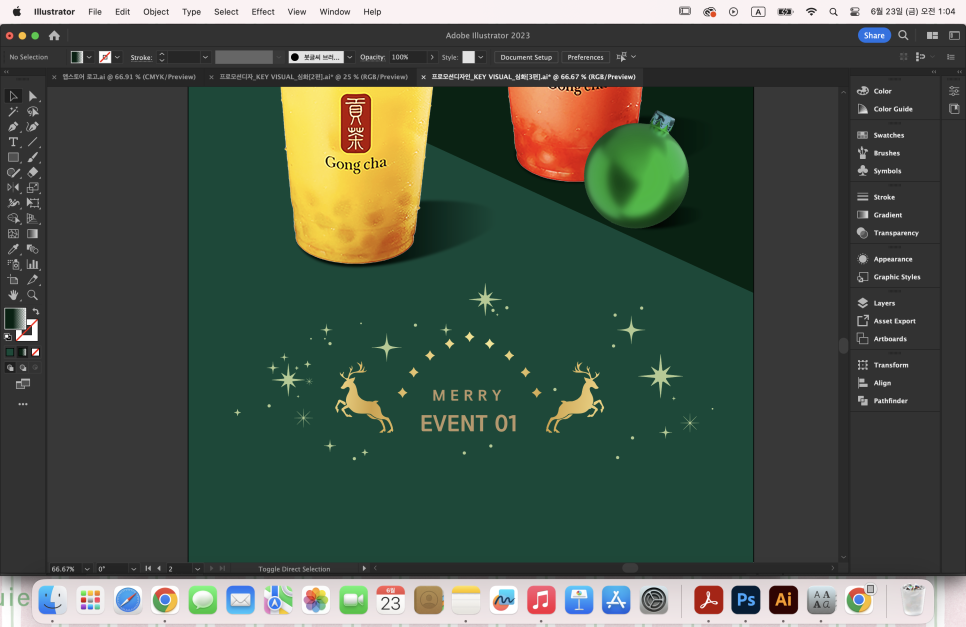Select the Scale tool
Screen dimensions: 966x627
pos(33,188)
